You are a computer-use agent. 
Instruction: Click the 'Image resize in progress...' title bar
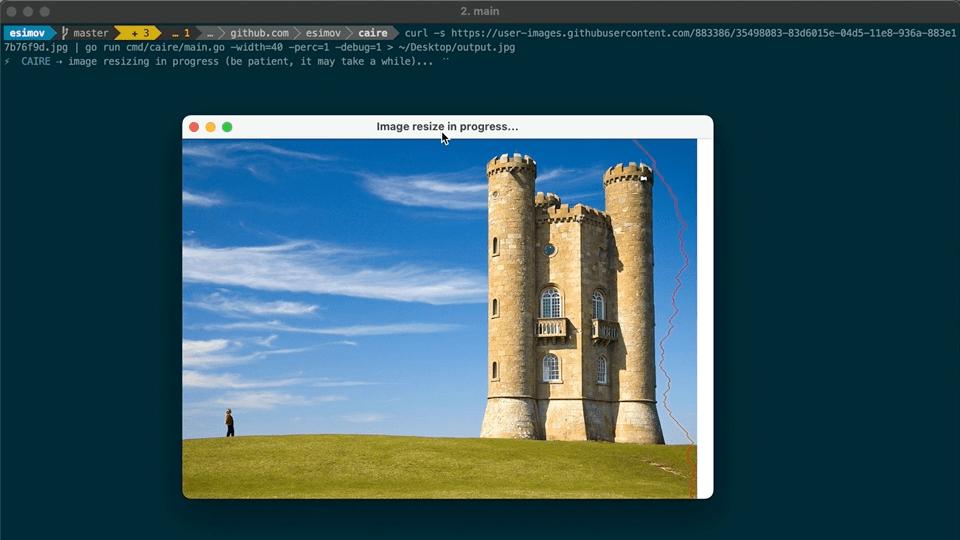click(447, 127)
